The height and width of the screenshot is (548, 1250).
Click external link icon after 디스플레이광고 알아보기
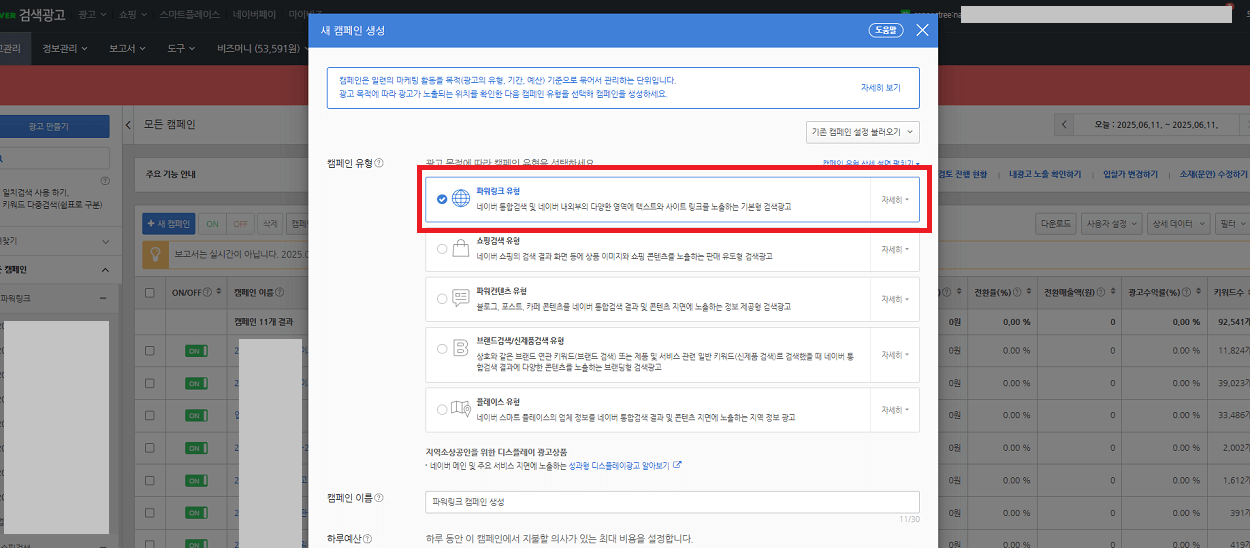point(677,465)
